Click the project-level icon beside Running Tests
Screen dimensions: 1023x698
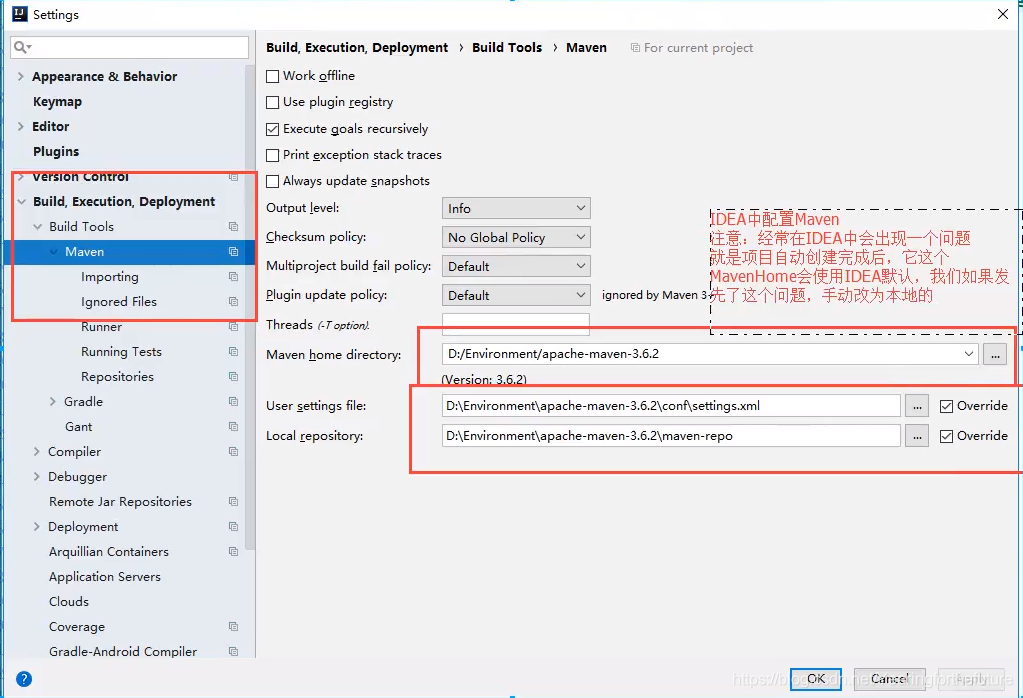point(233,352)
